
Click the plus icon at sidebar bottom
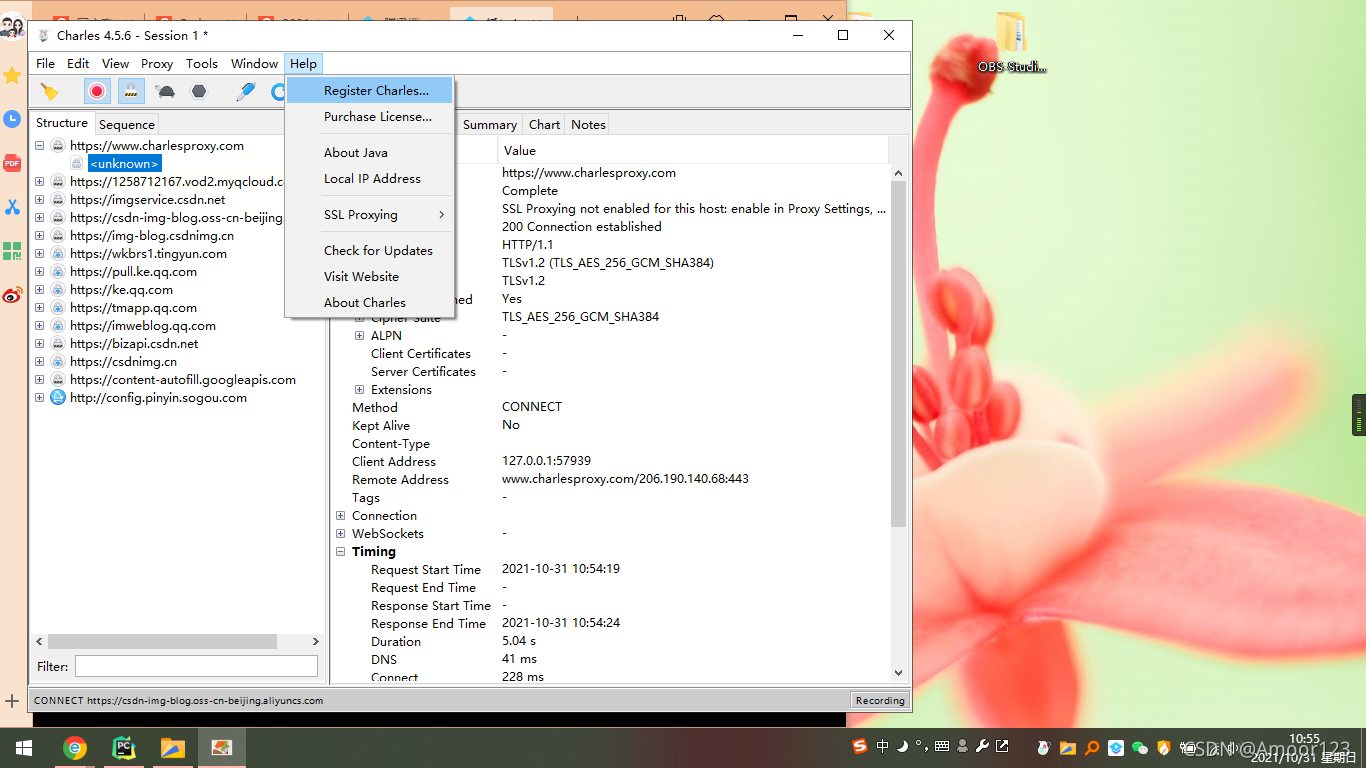click(x=12, y=701)
